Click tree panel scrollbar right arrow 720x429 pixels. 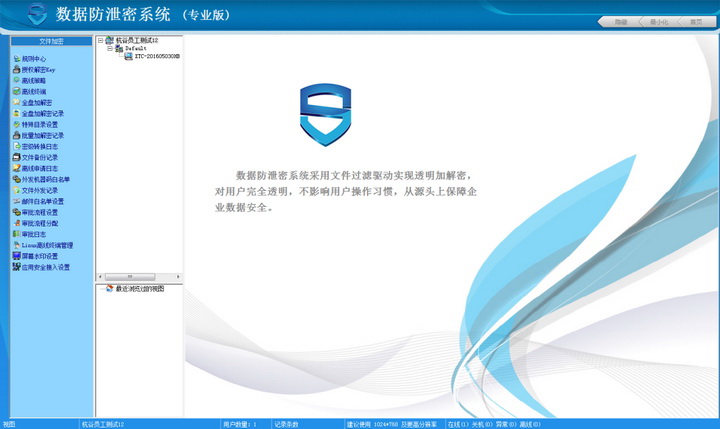pyautogui.click(x=178, y=277)
